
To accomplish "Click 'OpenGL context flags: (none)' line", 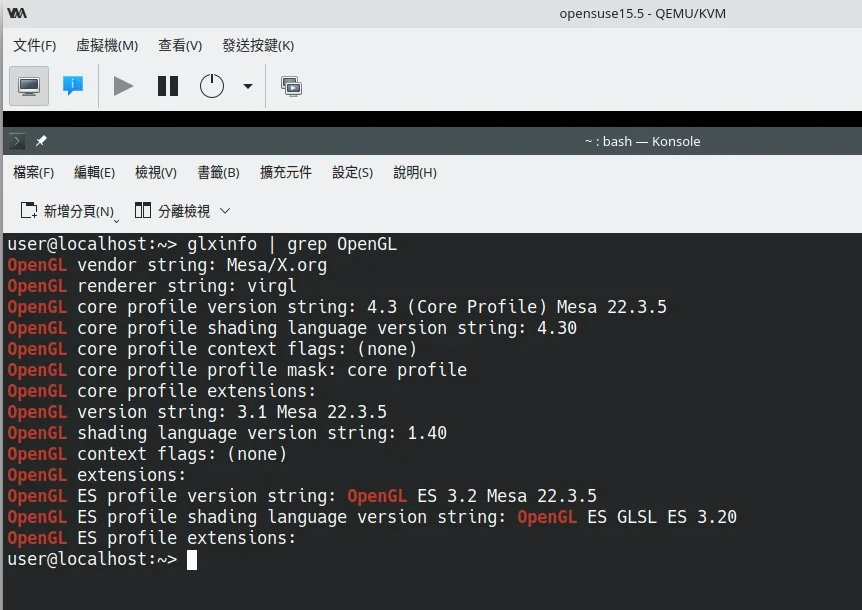I will (x=147, y=454).
